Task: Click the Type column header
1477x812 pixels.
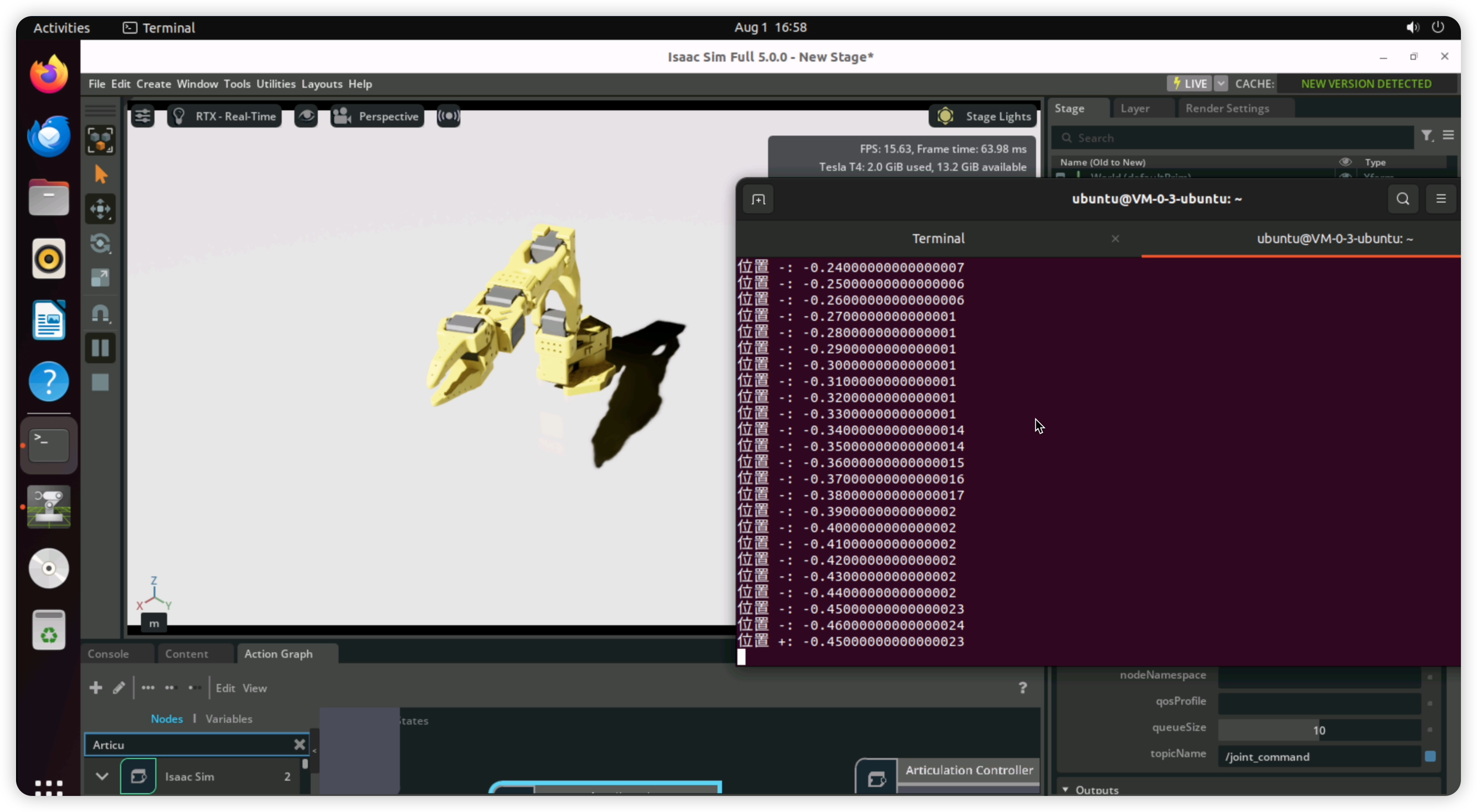Action: tap(1375, 162)
